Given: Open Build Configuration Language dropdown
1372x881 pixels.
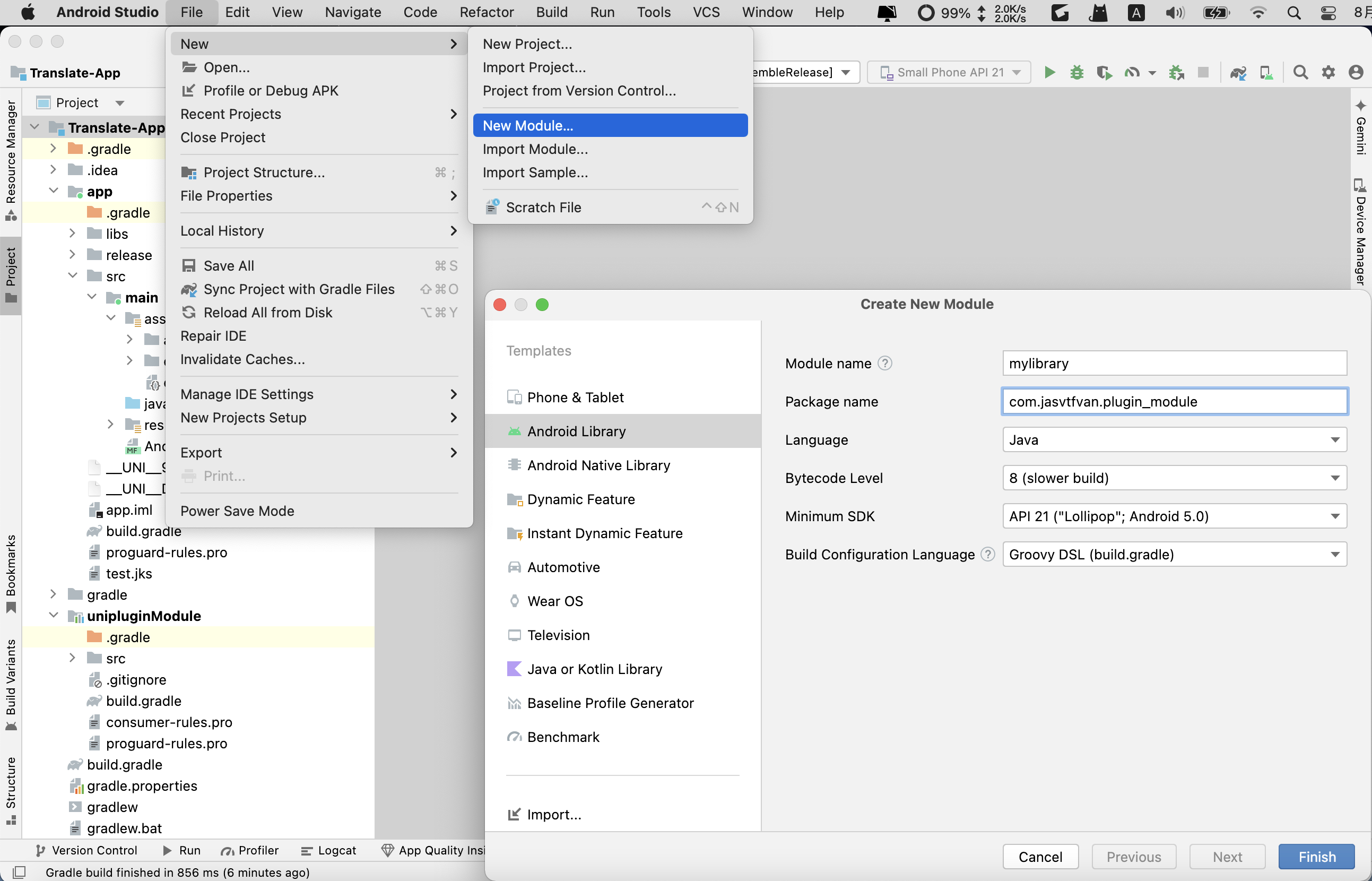Looking at the screenshot, I should pyautogui.click(x=1175, y=555).
